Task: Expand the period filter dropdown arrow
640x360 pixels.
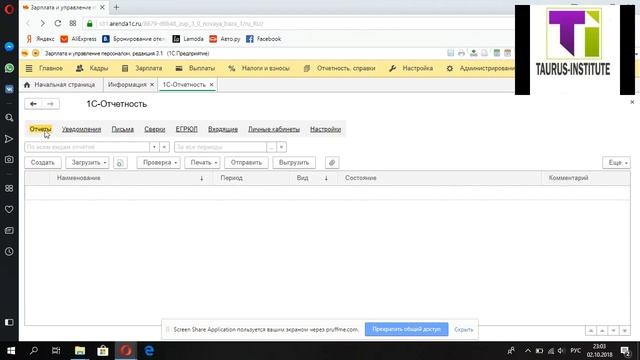Action: pyautogui.click(x=281, y=147)
